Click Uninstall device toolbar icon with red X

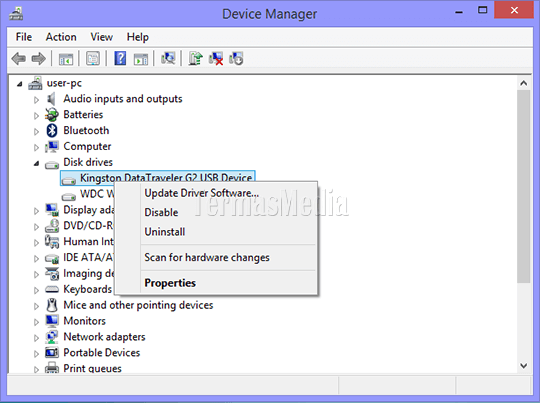click(x=216, y=59)
